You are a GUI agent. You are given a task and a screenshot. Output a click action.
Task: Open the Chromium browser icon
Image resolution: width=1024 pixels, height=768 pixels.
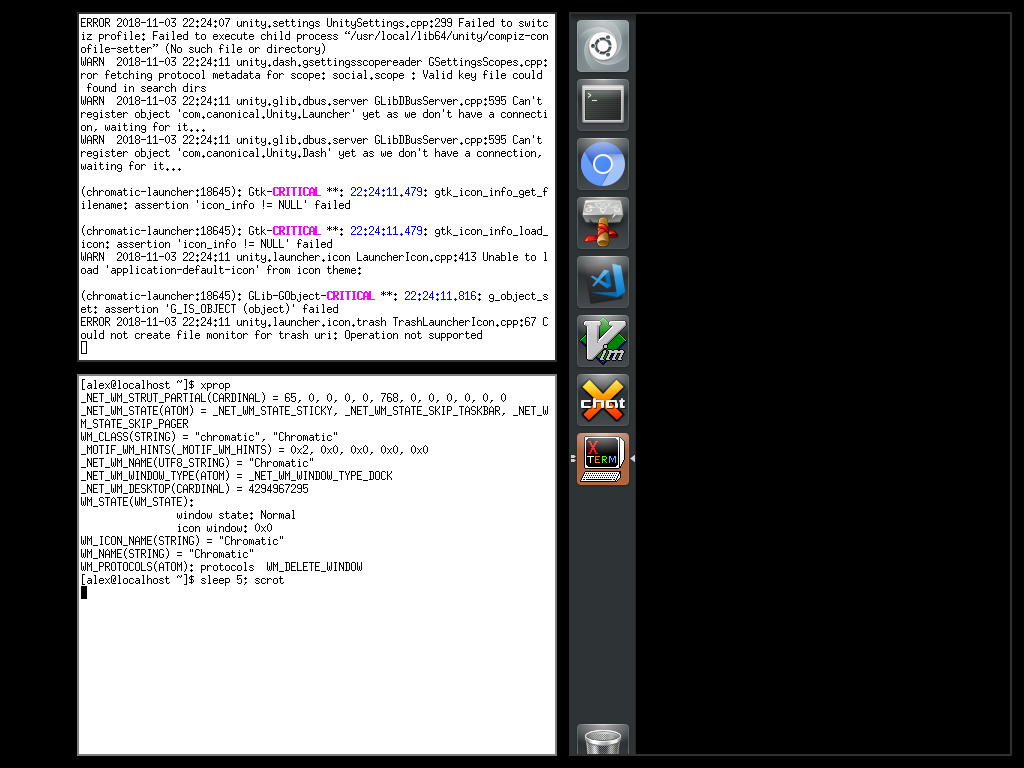coord(602,163)
